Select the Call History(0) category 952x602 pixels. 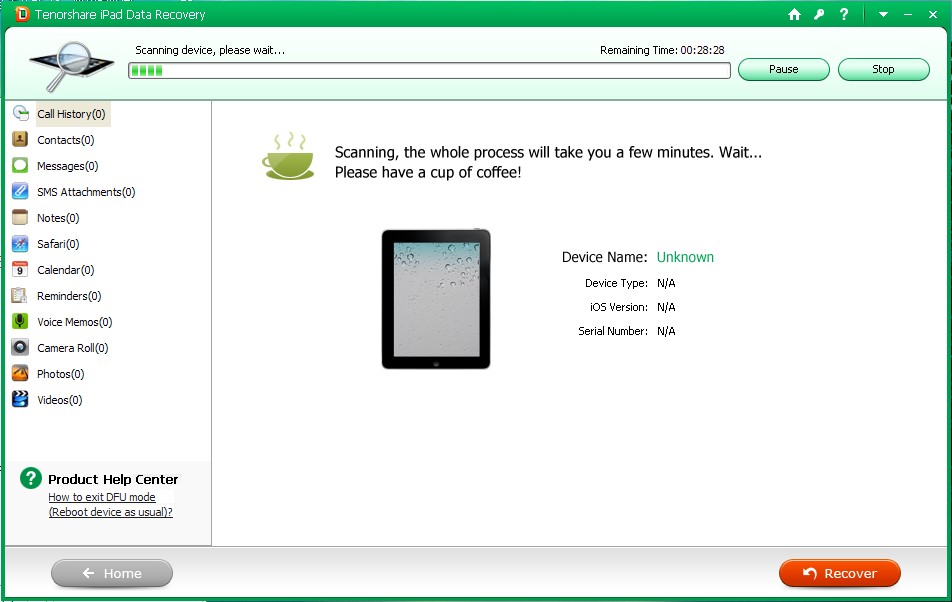[71, 114]
